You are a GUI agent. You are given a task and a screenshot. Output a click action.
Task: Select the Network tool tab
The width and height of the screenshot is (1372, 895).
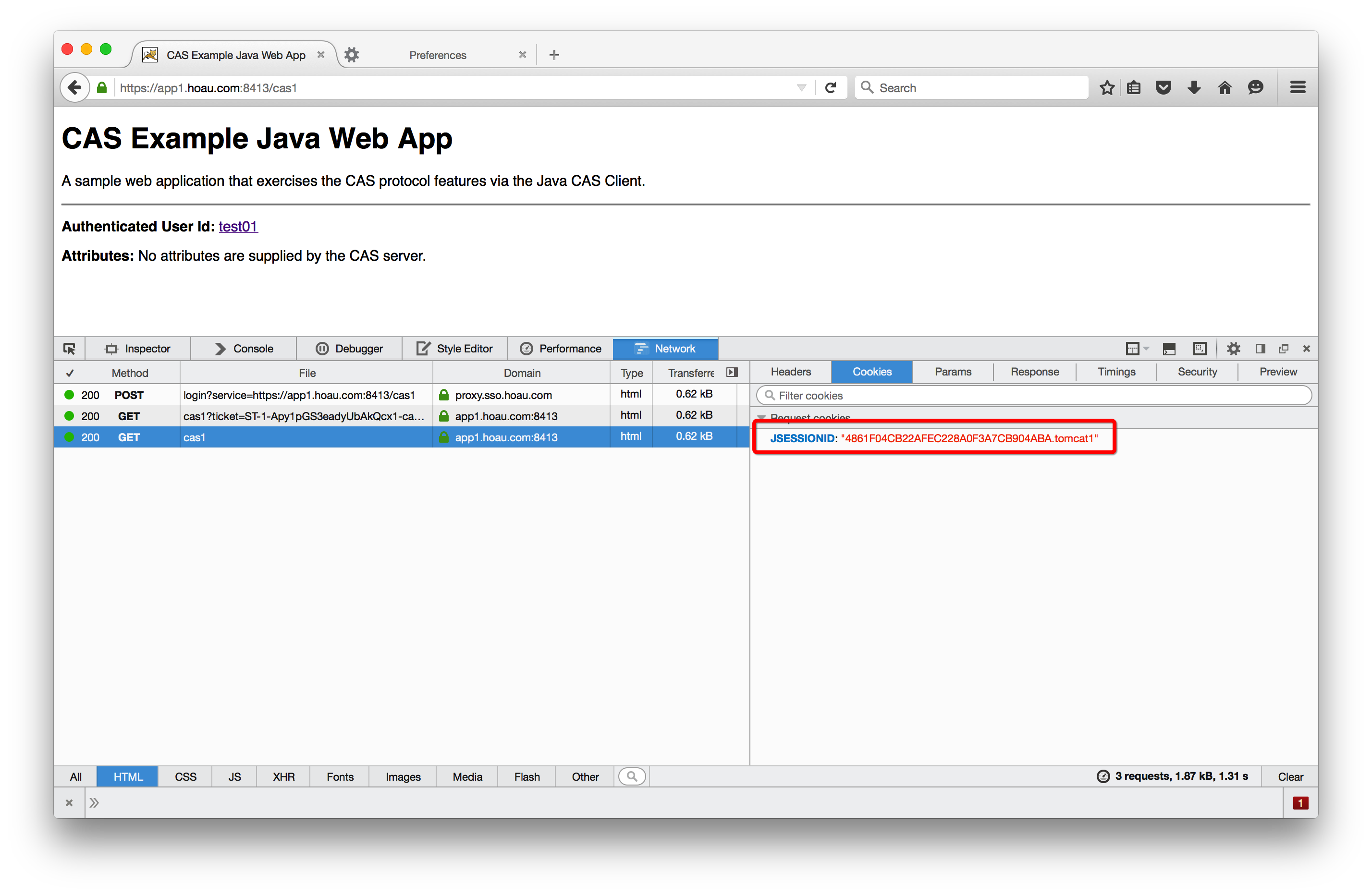click(665, 349)
